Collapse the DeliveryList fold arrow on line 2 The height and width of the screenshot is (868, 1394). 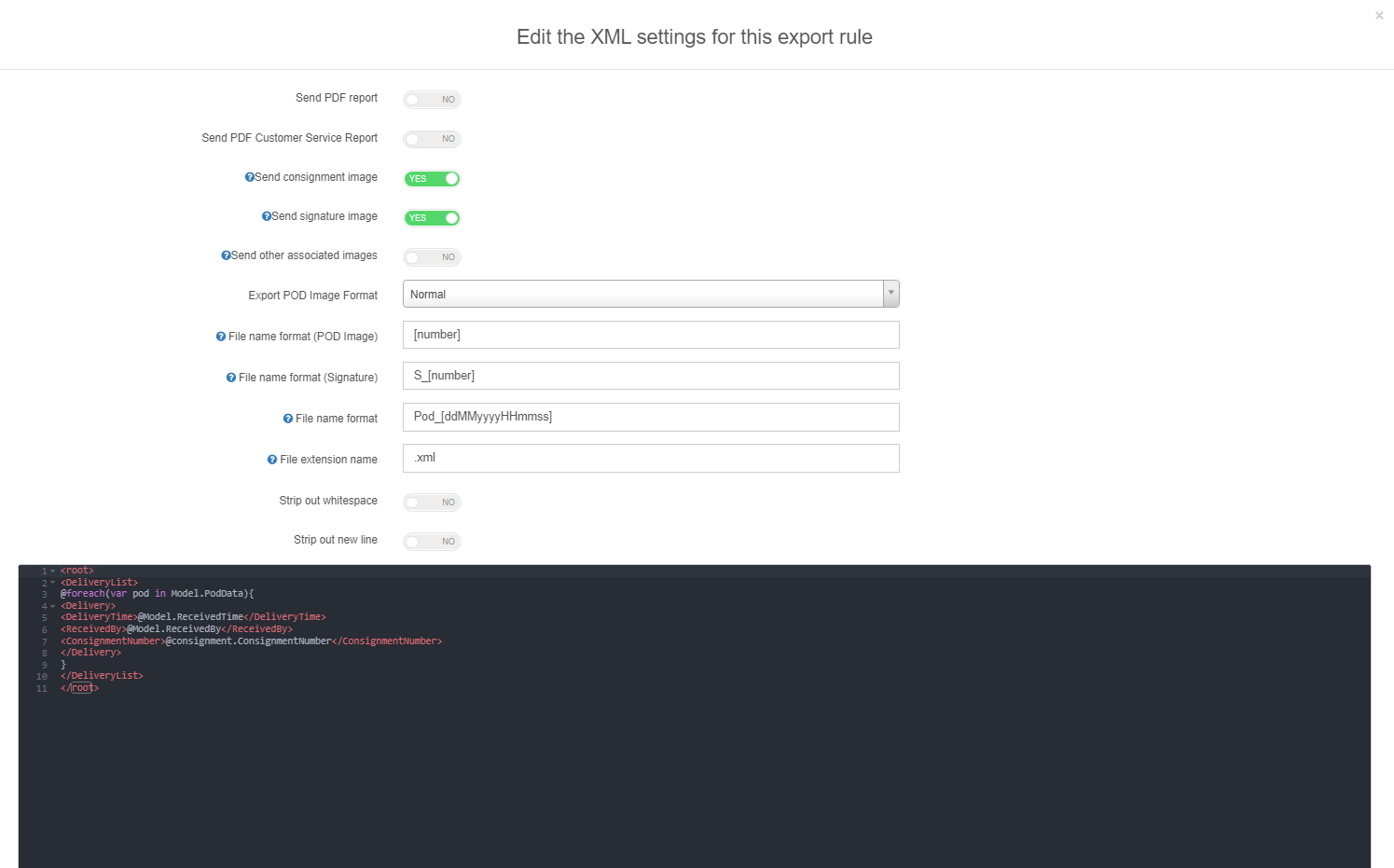point(53,583)
